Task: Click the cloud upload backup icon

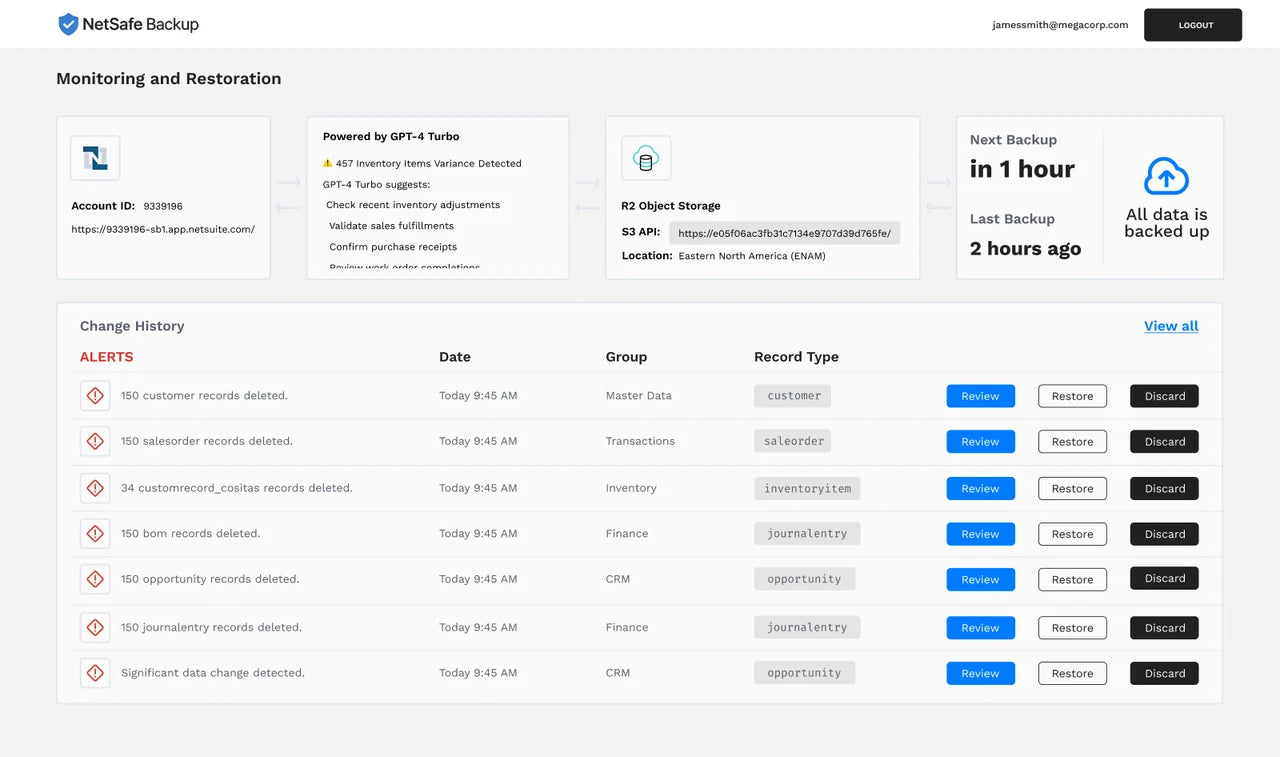Action: point(1166,176)
